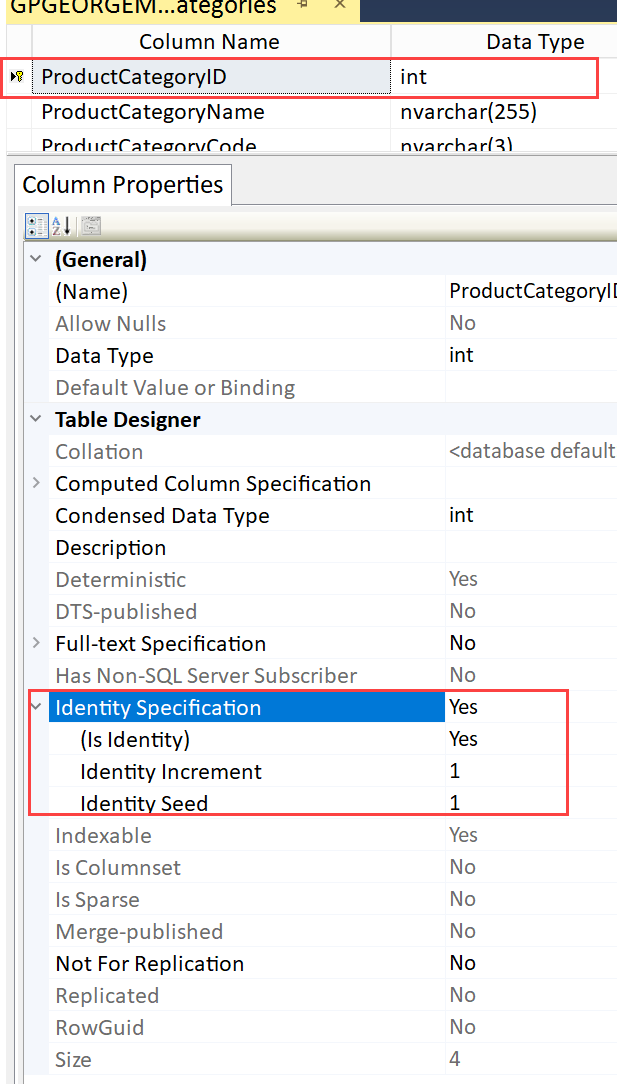The height and width of the screenshot is (1084, 617).
Task: Collapse the (General) properties section
Action: click(x=36, y=260)
